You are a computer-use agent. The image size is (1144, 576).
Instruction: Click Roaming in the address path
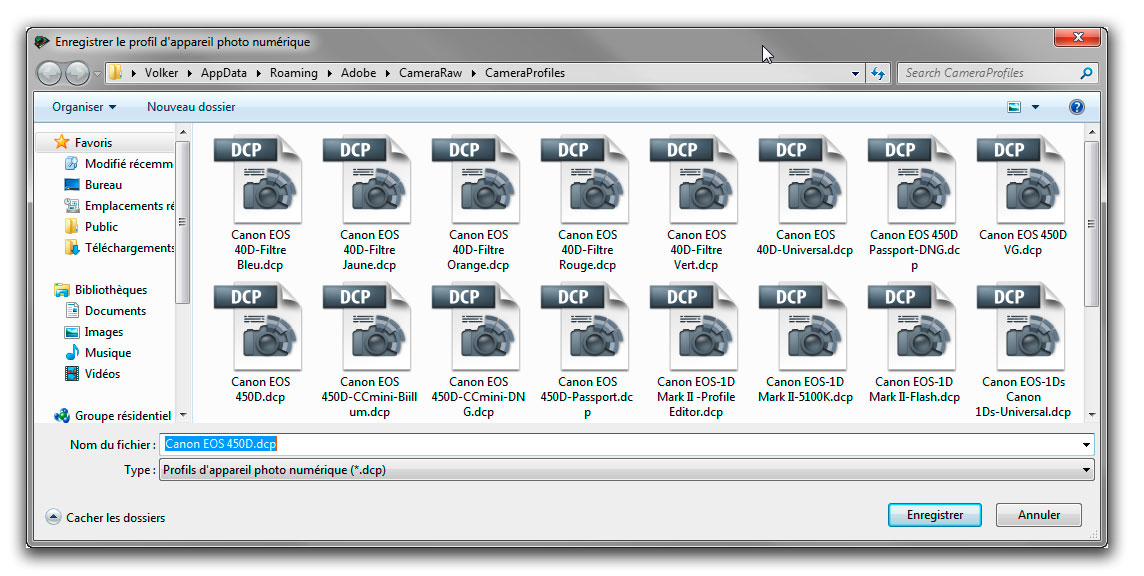(x=294, y=73)
